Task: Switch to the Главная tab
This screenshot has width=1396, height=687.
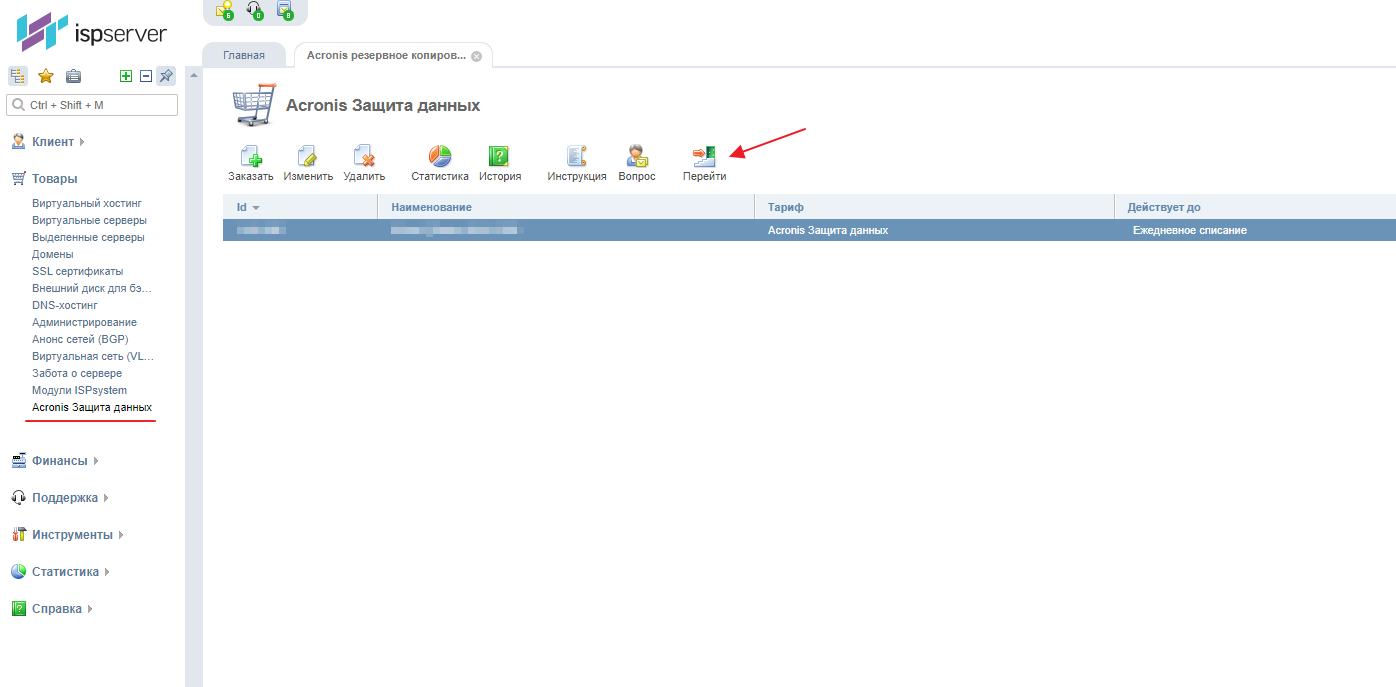Action: pyautogui.click(x=244, y=56)
